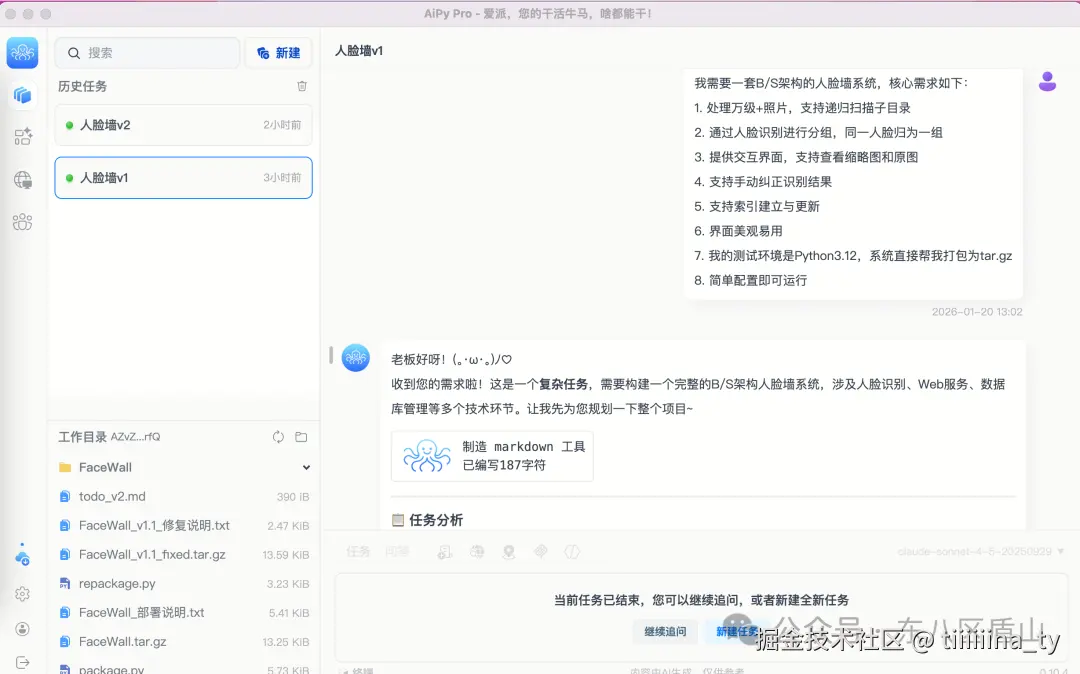This screenshot has height=674, width=1080.
Task: Expand the 制造 markdown 工具 card
Action: (x=492, y=456)
